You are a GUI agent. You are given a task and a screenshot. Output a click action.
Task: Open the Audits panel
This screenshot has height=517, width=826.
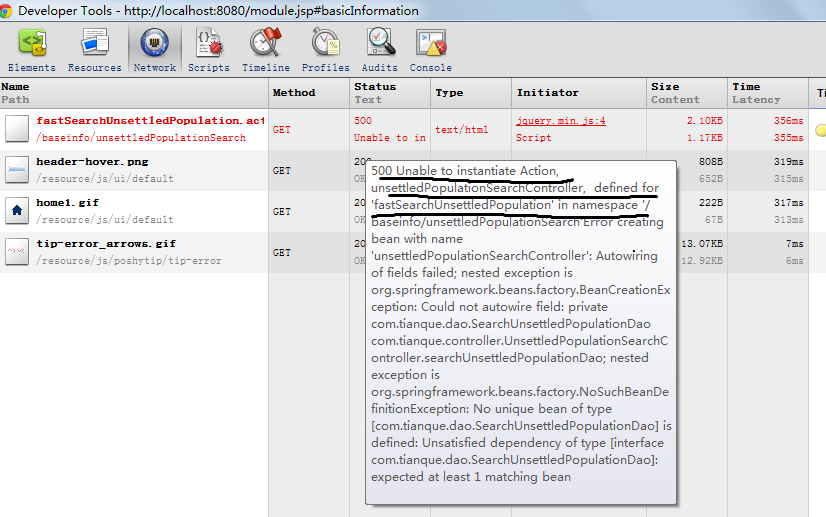click(x=380, y=51)
